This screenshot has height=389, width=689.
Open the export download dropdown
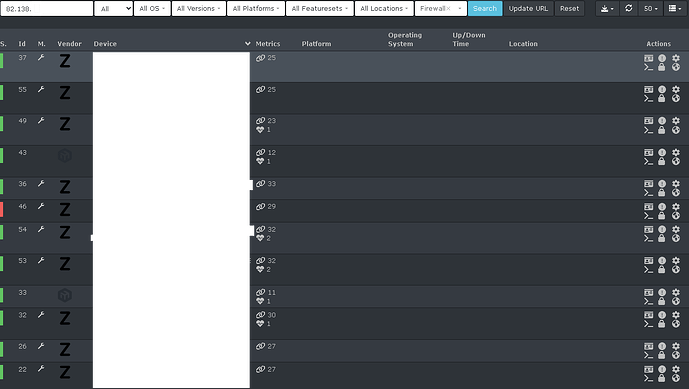pyautogui.click(x=607, y=8)
